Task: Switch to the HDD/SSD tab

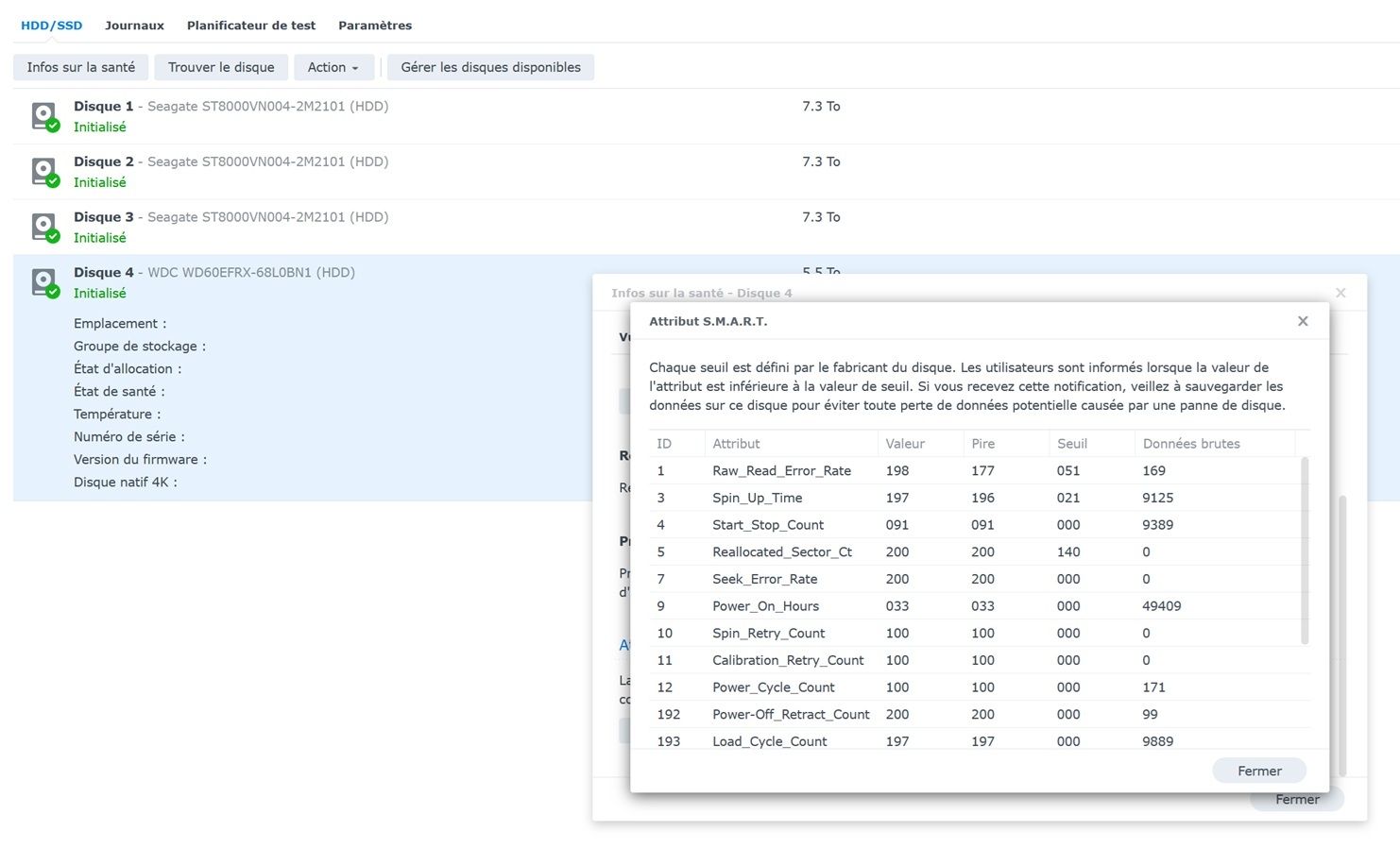Action: click(52, 25)
